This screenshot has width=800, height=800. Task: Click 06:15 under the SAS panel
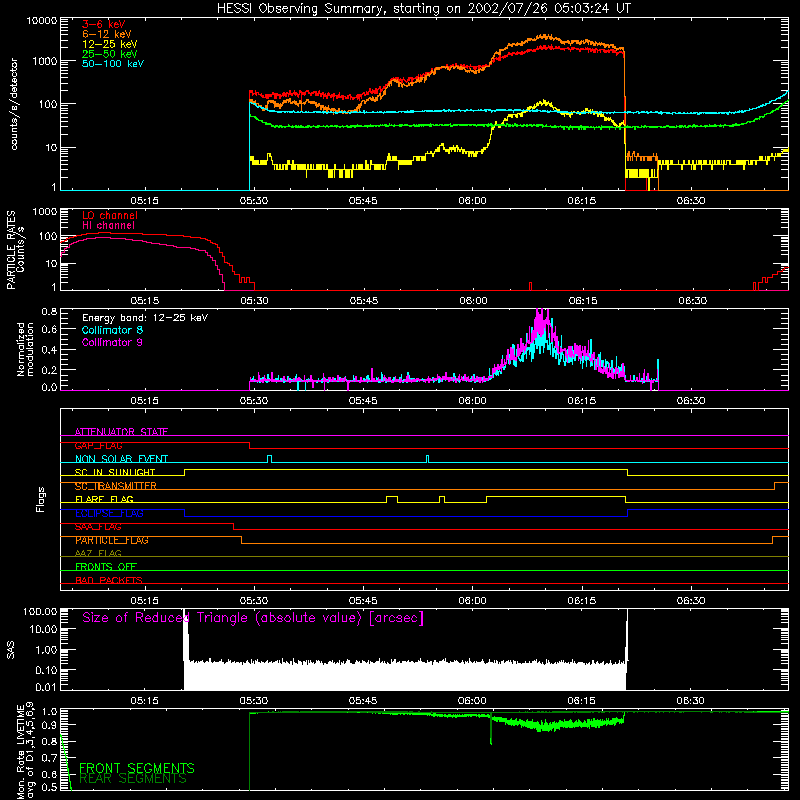(x=581, y=701)
